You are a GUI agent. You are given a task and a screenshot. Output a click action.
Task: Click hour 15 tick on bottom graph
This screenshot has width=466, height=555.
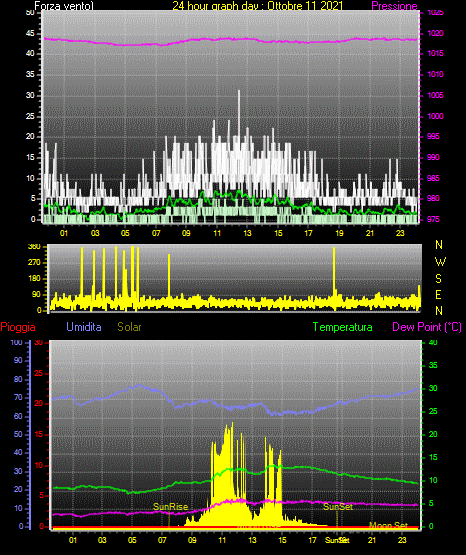[x=282, y=540]
